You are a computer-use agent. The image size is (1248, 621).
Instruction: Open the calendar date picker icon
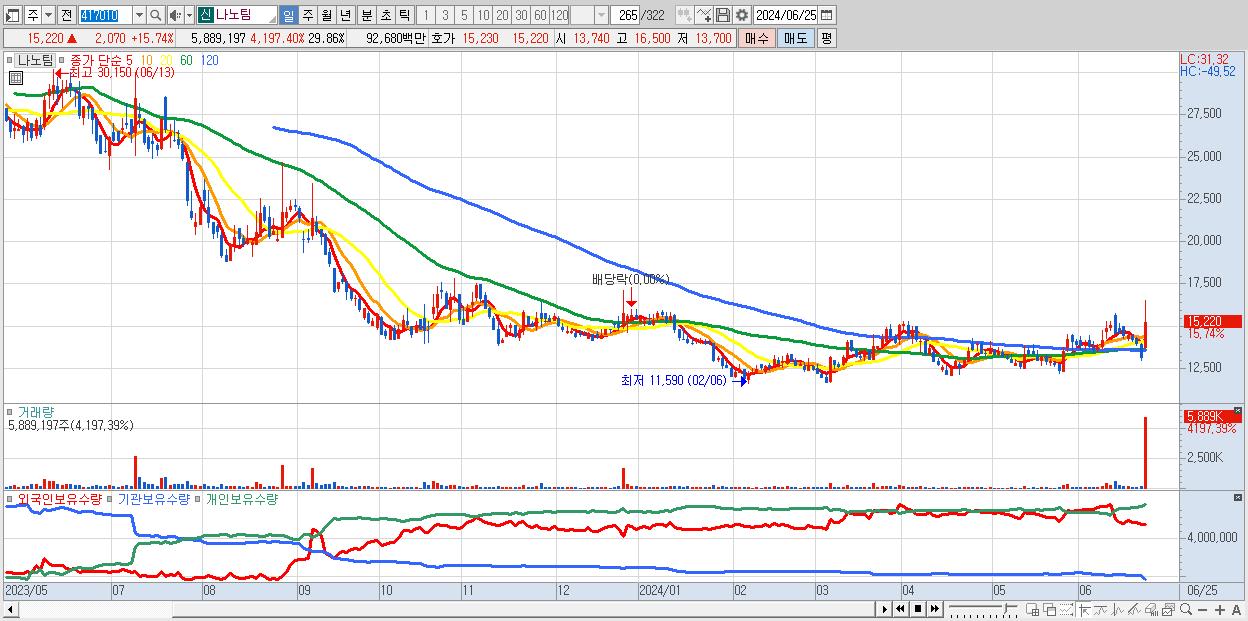tap(827, 15)
